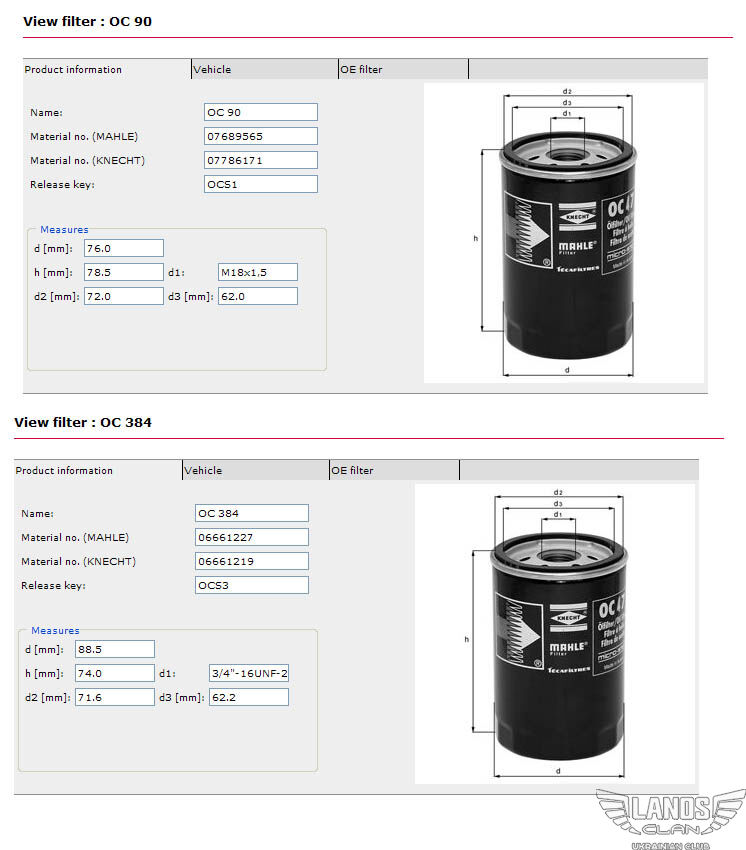This screenshot has height=850, width=746.
Task: Click the h [mm] field showing 74.0
Action: click(x=114, y=673)
